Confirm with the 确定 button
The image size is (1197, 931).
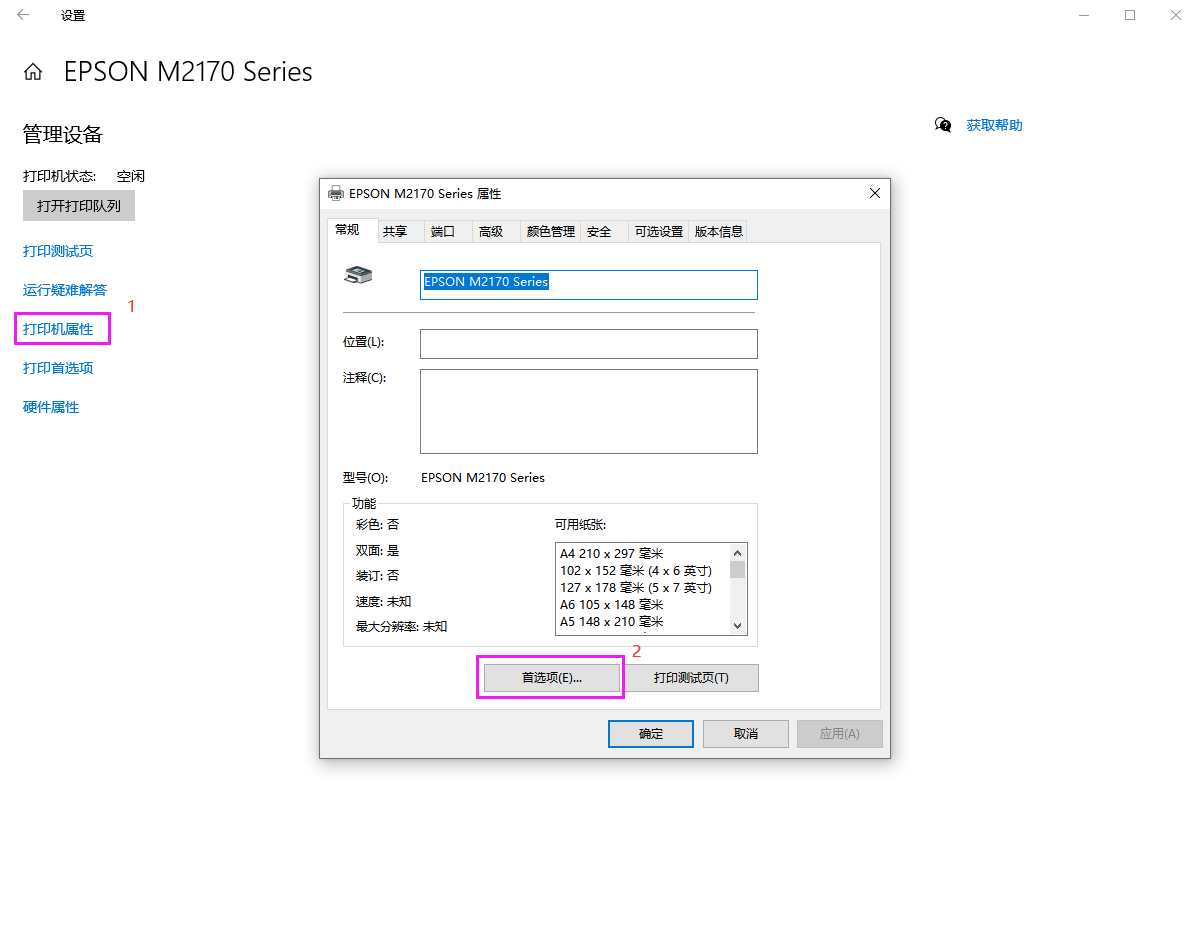[x=650, y=734]
